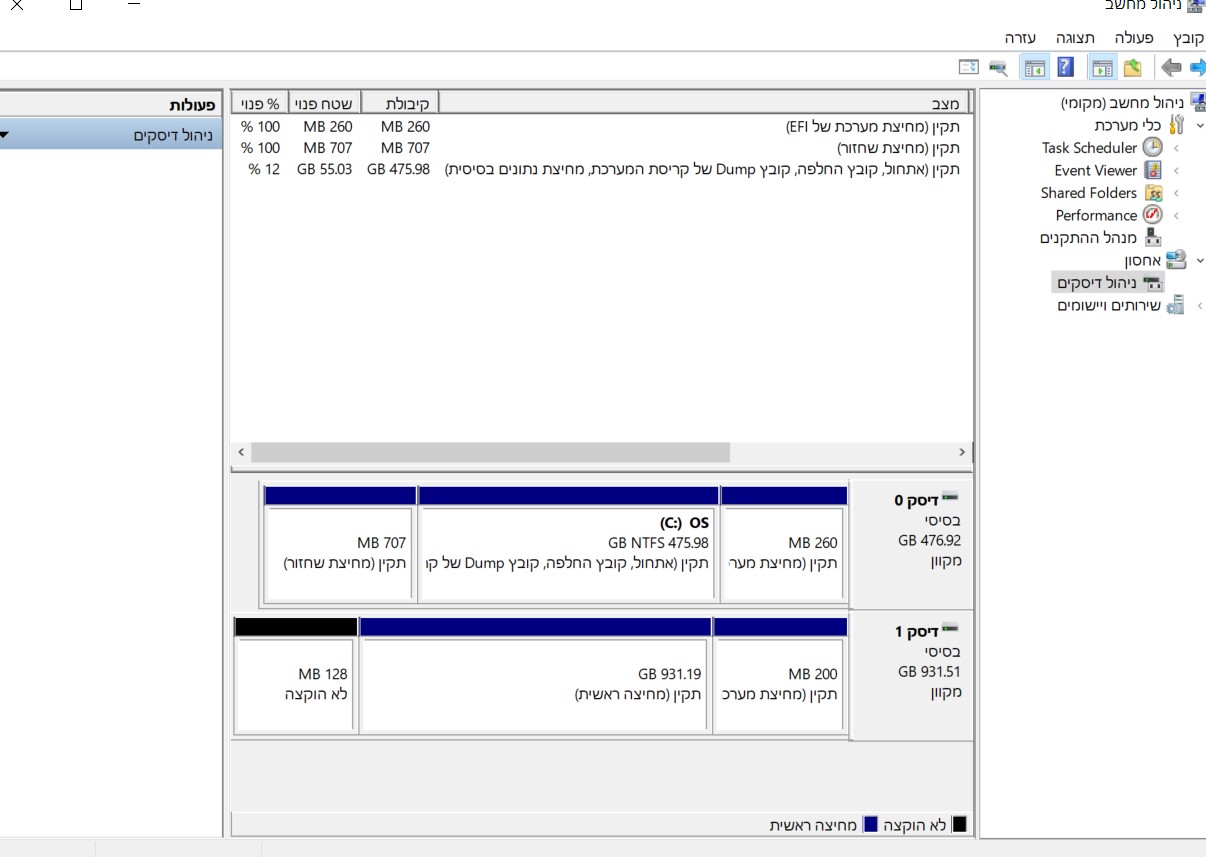Image resolution: width=1206 pixels, height=857 pixels.
Task: Click the list settings icon at toolbar end
Action: click(x=968, y=68)
